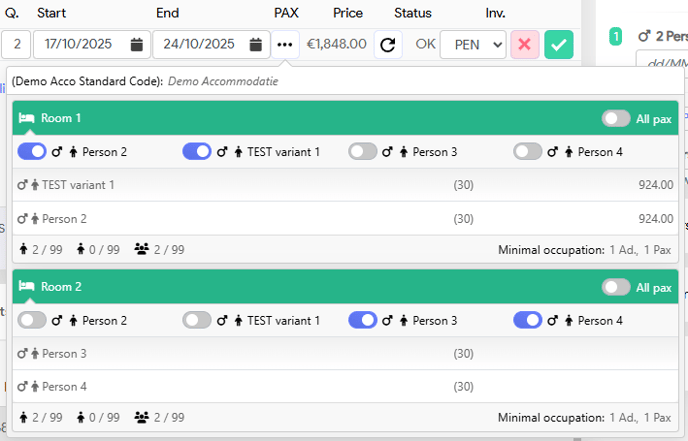
Task: Click the quantity field showing 2
Action: (16, 45)
